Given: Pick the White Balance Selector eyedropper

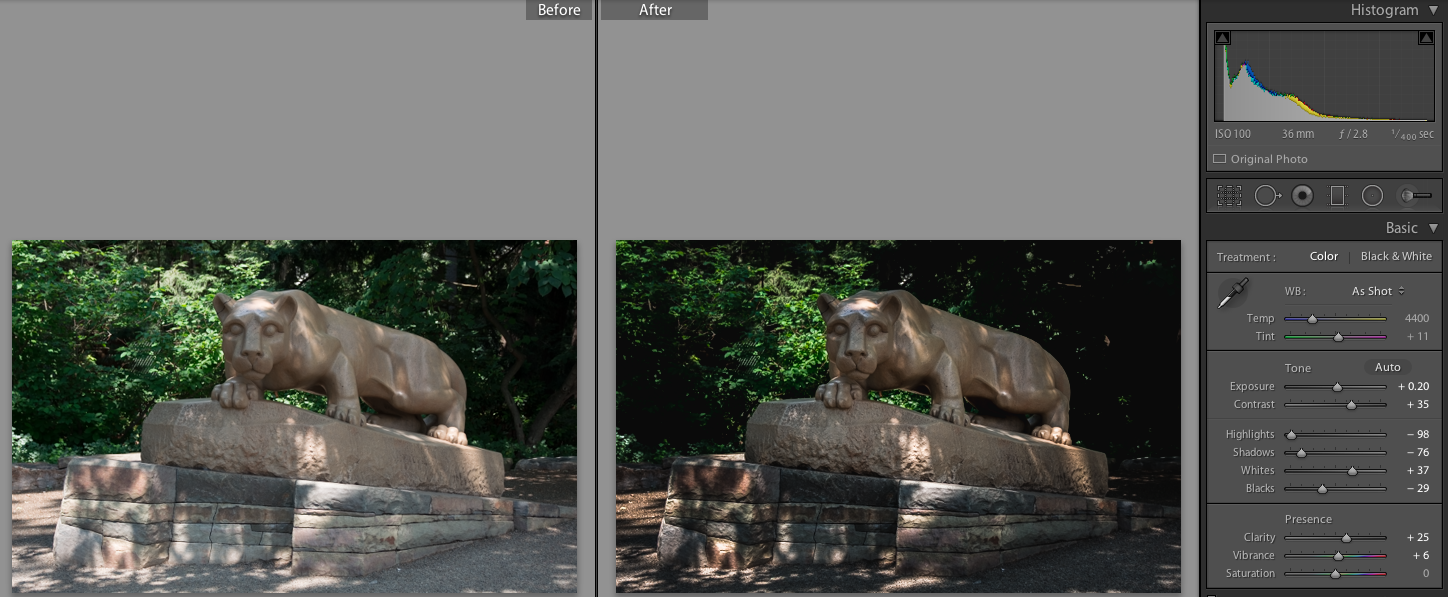Looking at the screenshot, I should click(1231, 295).
